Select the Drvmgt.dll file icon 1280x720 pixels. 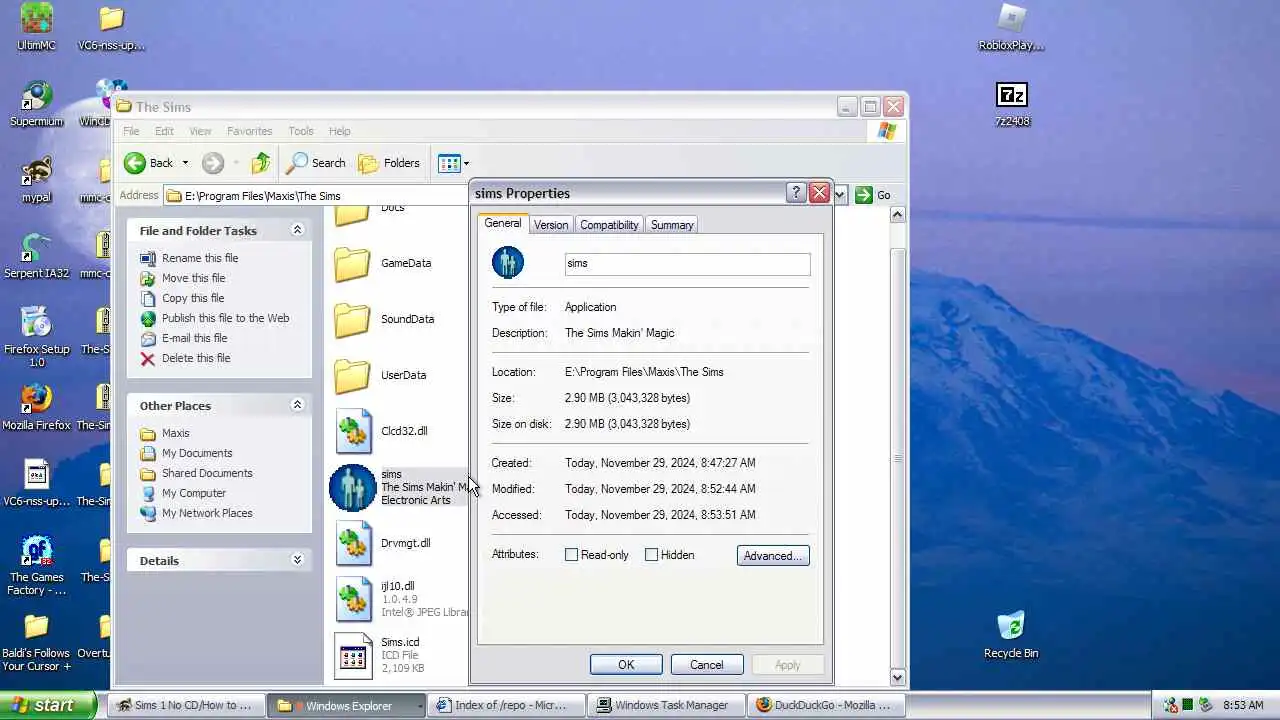coord(353,543)
